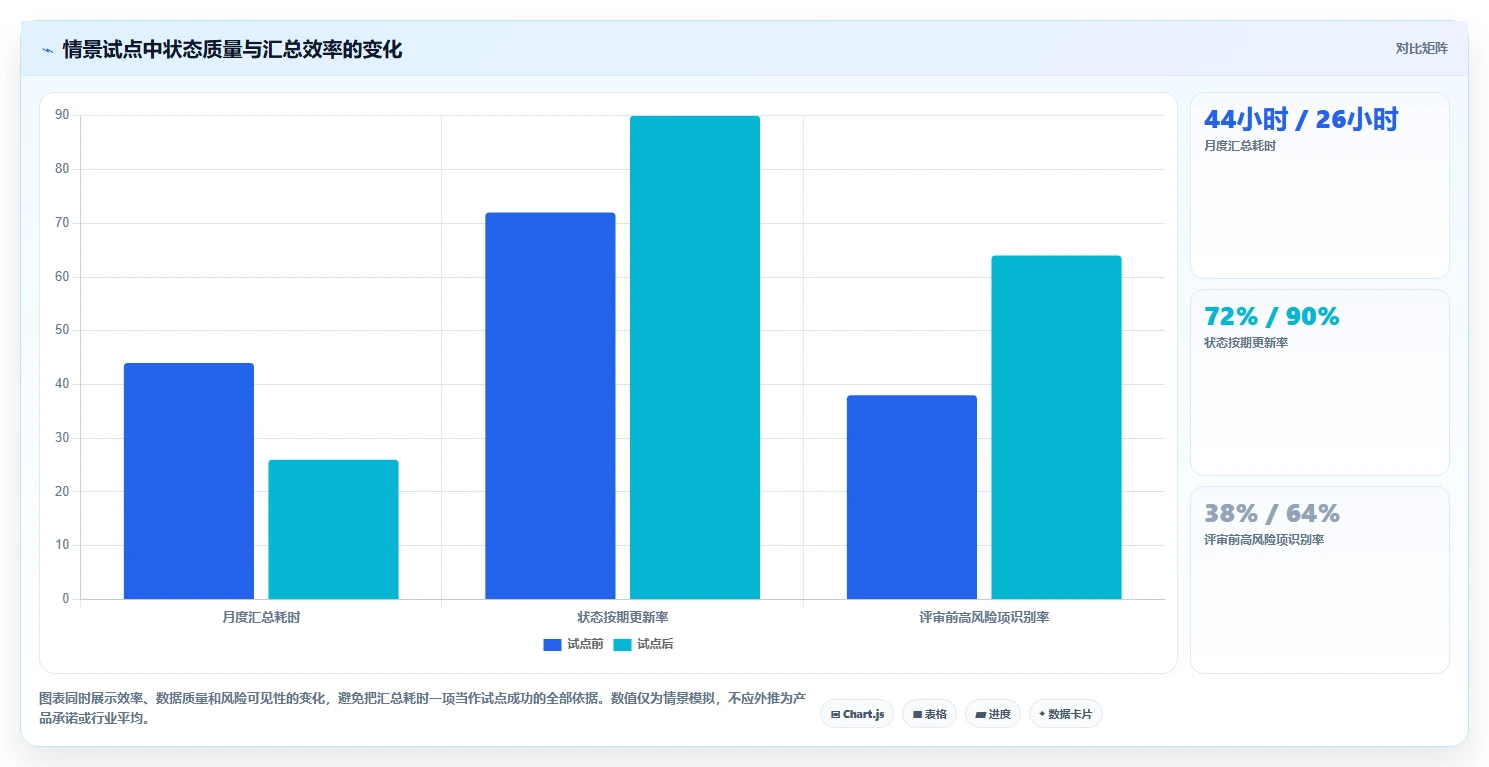Viewport: 1489px width, 767px height.
Task: Click the cyan 试点后 bar for 评审前高风险项识别率
Action: click(x=1056, y=427)
